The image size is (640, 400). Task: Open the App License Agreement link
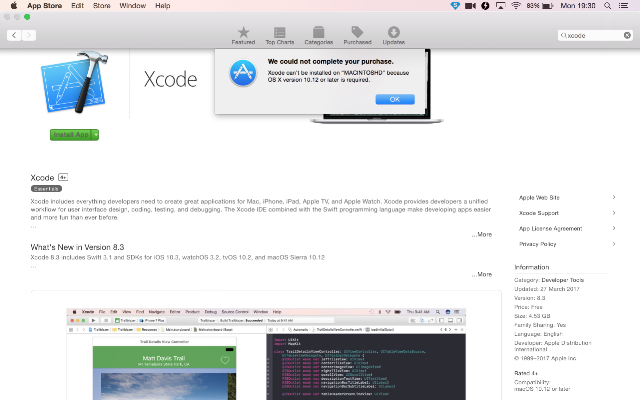click(x=550, y=229)
